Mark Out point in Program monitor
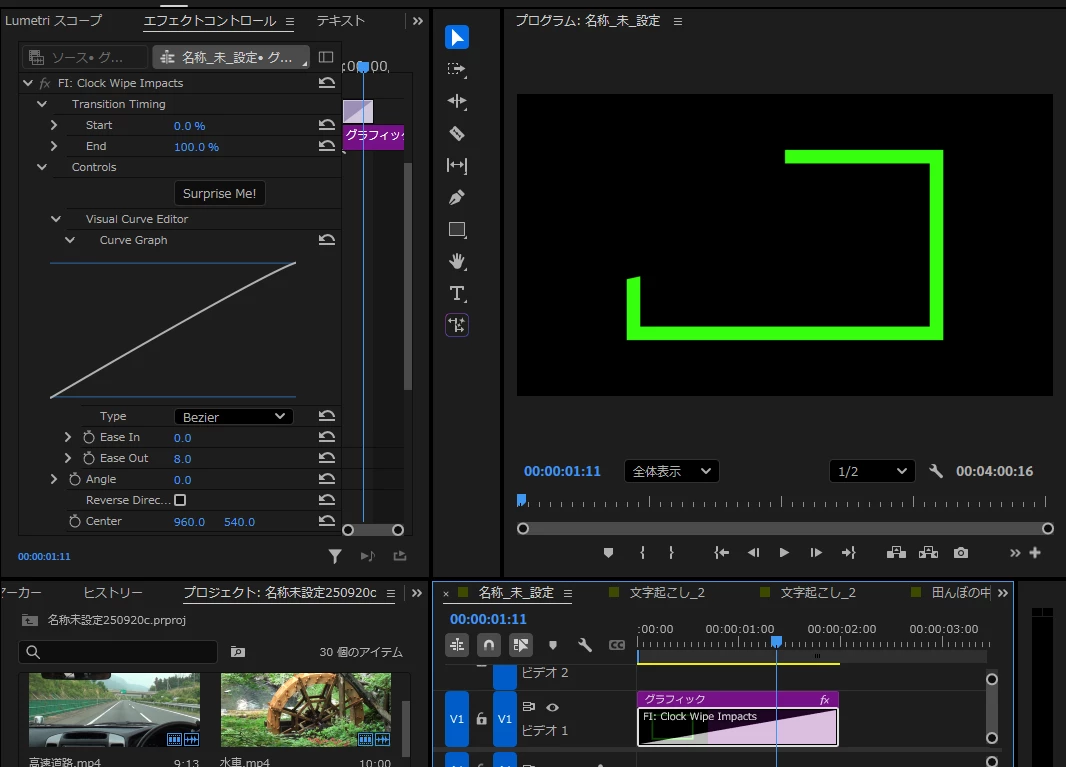Screen dimensions: 1066x767 671,553
